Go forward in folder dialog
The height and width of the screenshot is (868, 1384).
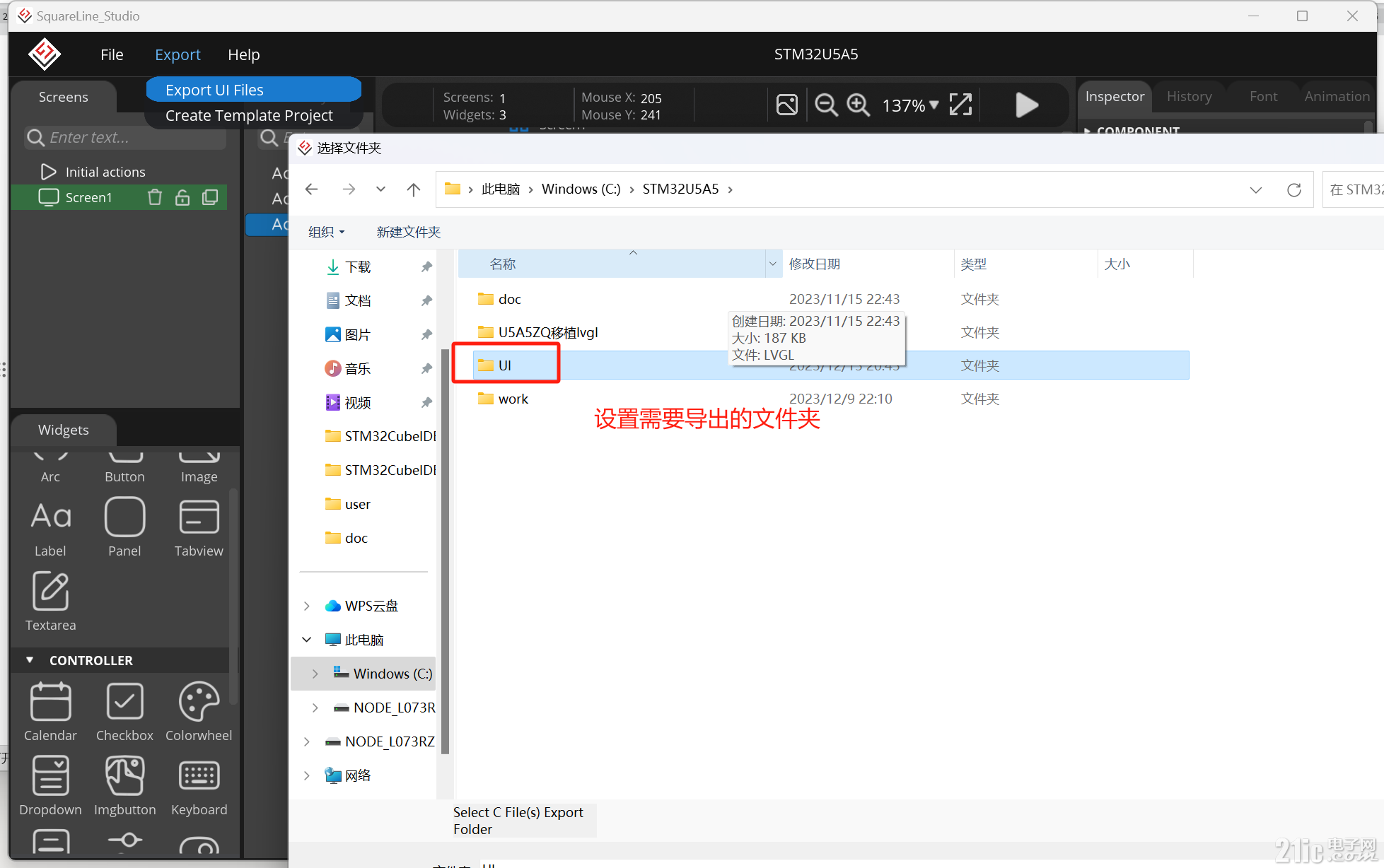(349, 189)
